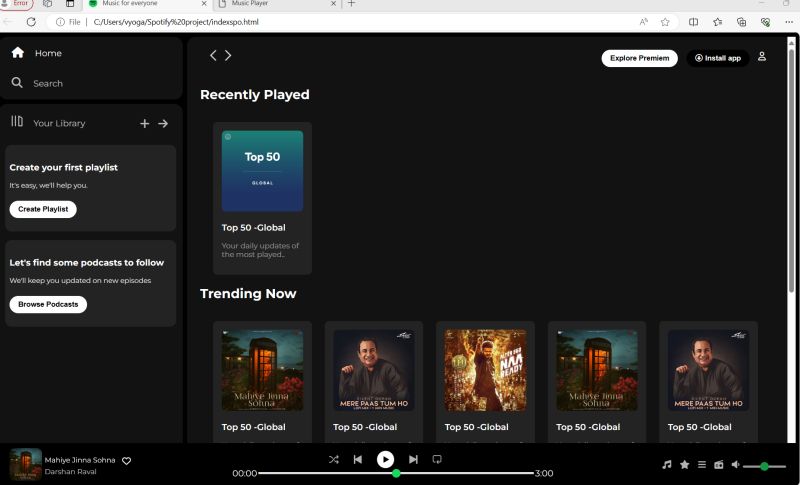Add page to favorites star
Viewport: 800px width, 485px height.
coord(665,22)
